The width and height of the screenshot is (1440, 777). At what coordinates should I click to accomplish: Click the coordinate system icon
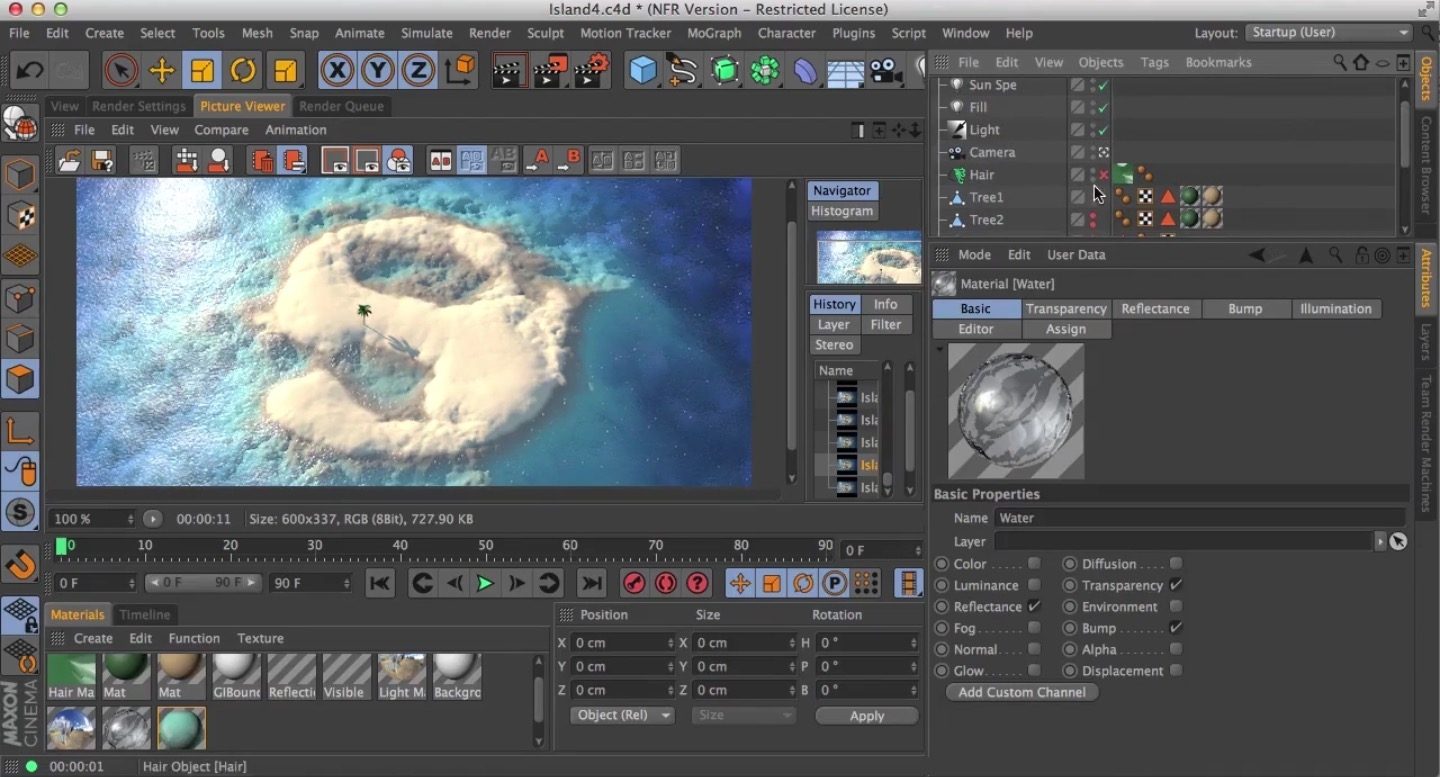coord(460,70)
